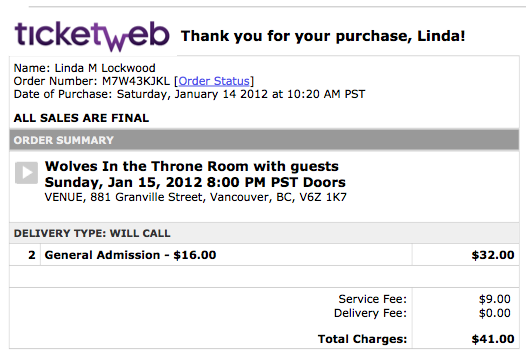Click the Total Charges label

(x=362, y=339)
